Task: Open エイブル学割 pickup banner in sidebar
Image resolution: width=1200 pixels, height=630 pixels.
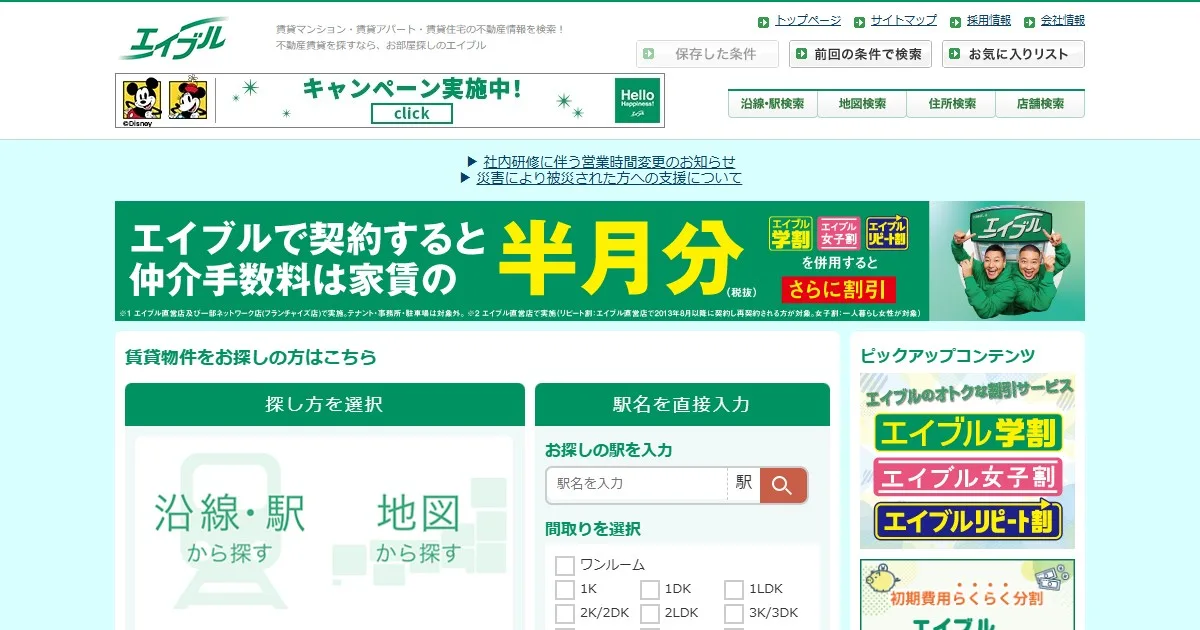Action: 967,433
